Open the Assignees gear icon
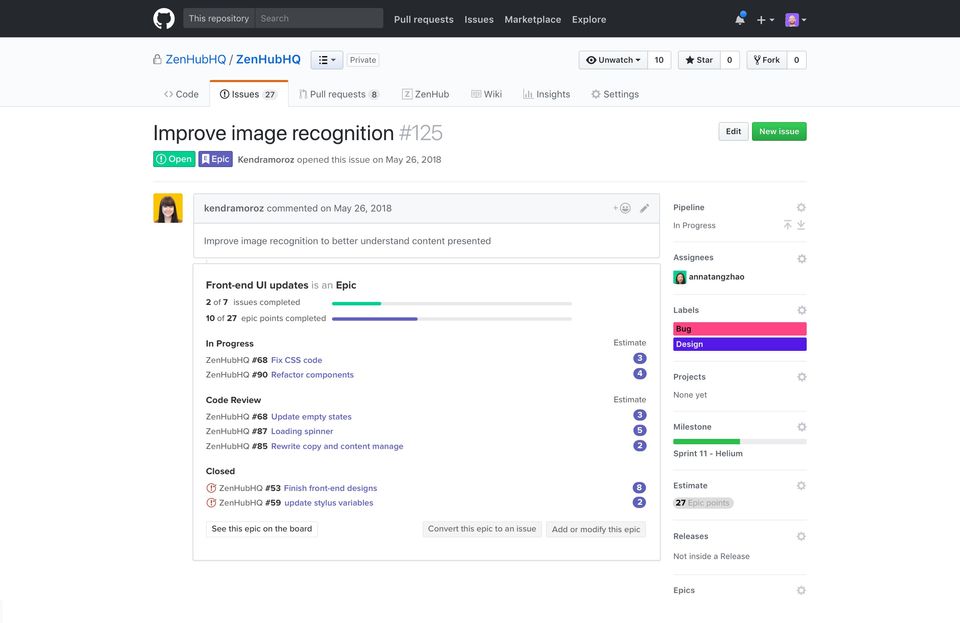 (801, 258)
